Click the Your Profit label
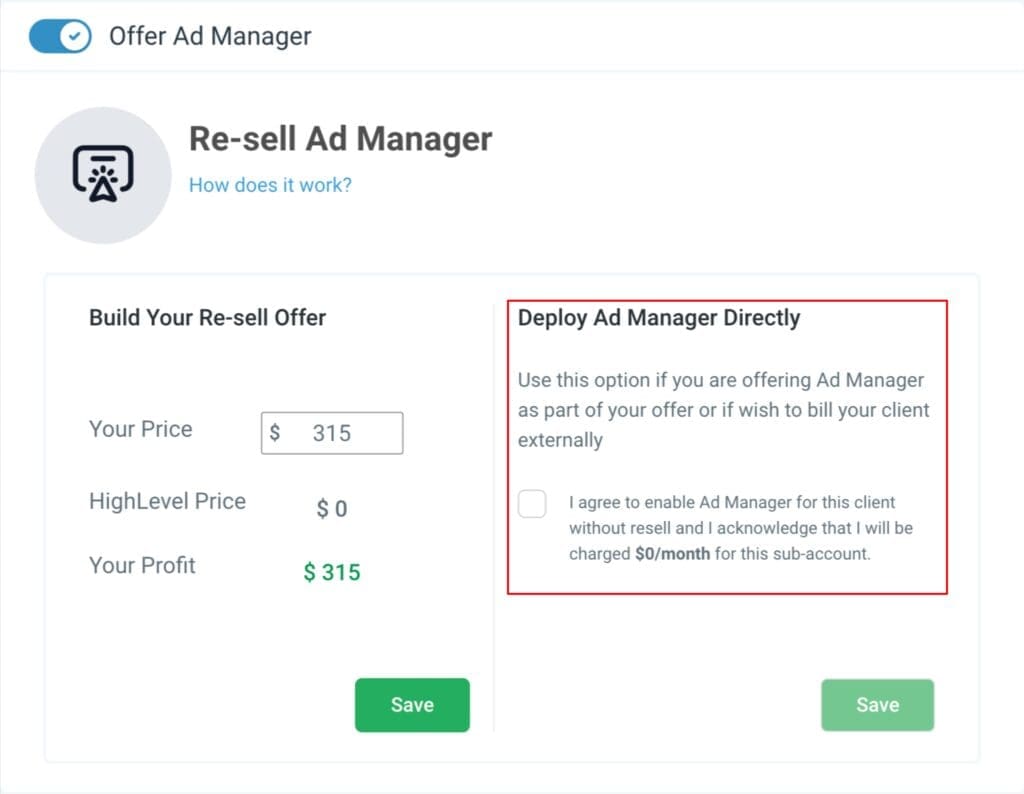Screen dimensions: 1024x794 [142, 566]
